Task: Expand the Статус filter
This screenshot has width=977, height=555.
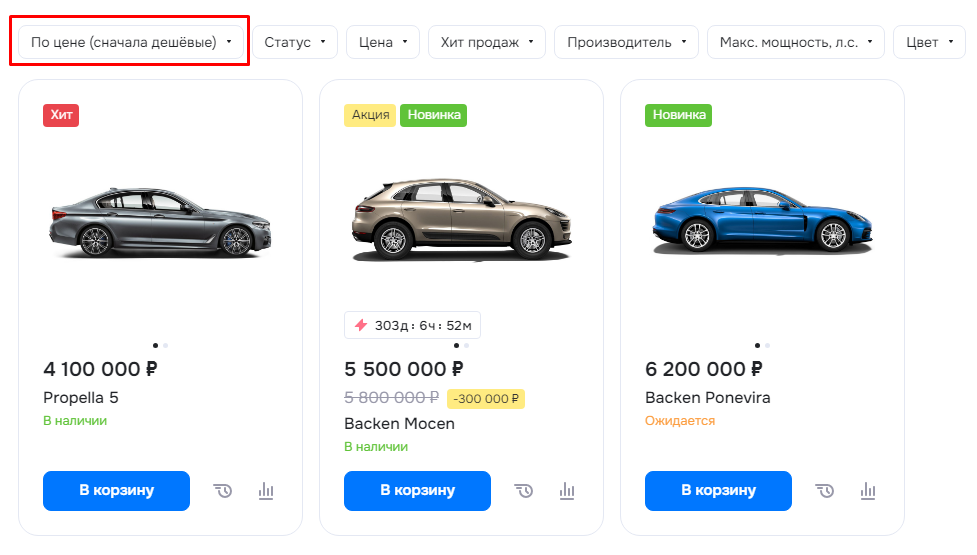Action: (295, 42)
